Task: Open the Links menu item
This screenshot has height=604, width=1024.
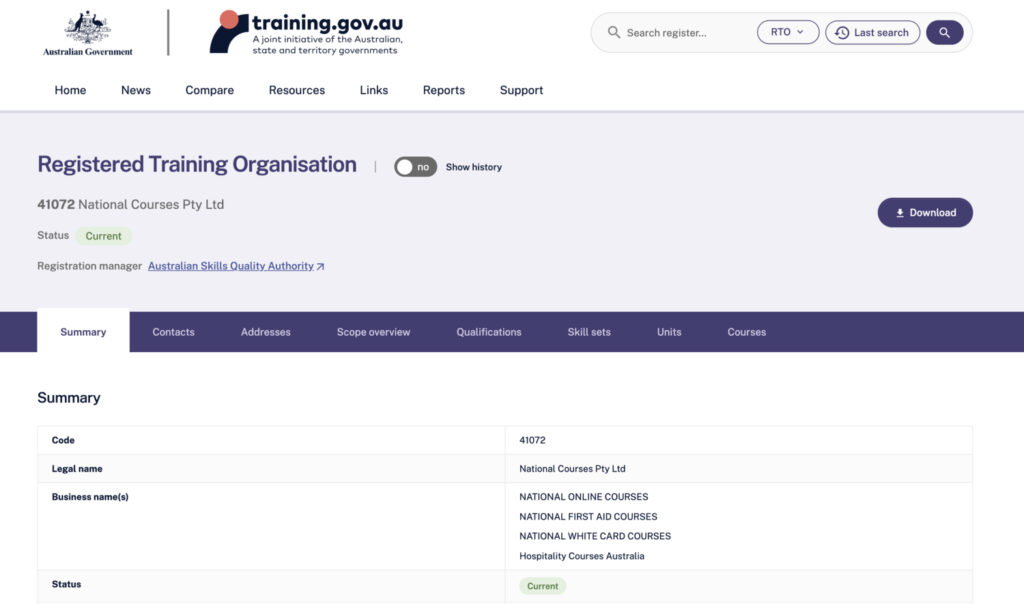Action: pyautogui.click(x=374, y=90)
